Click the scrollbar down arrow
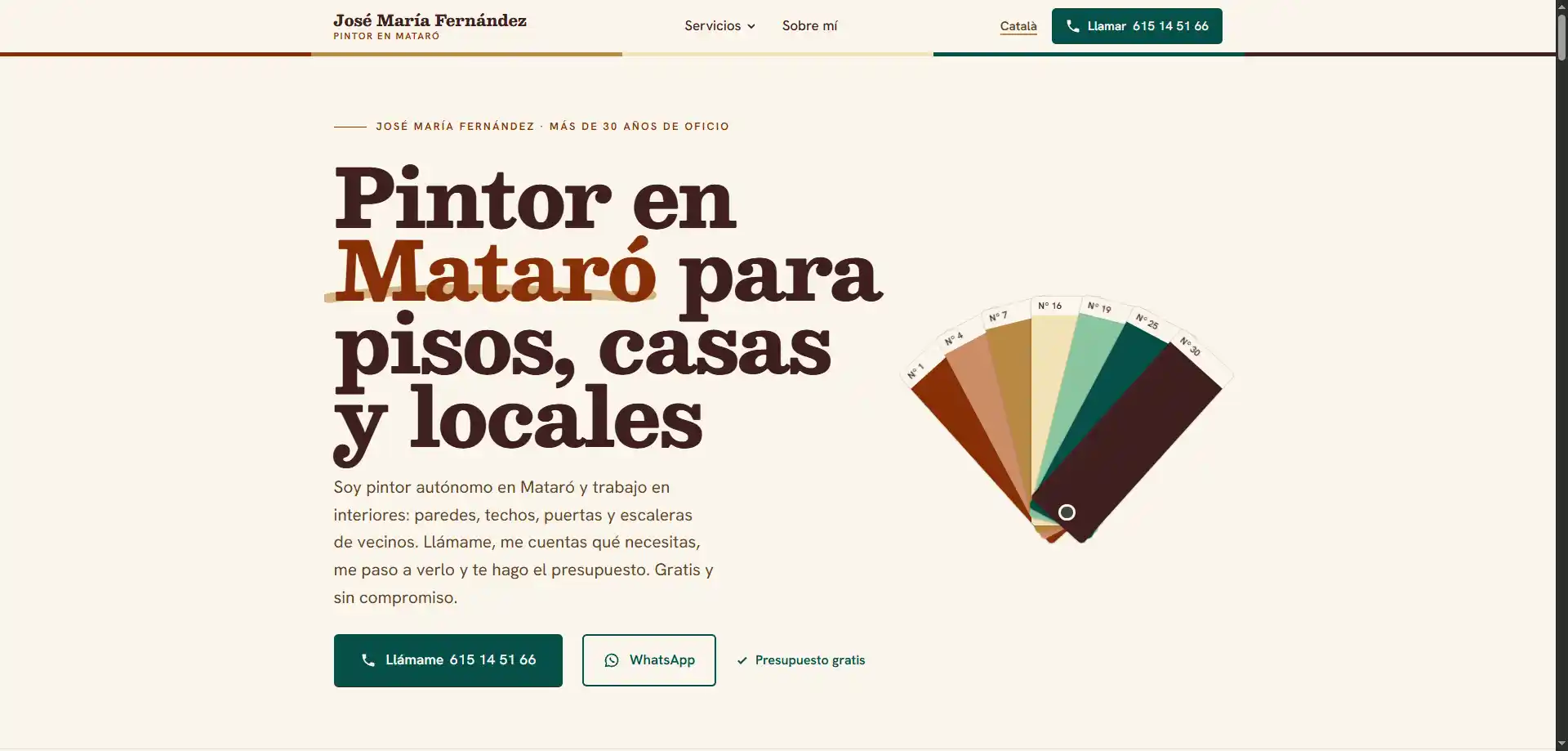1568x751 pixels. coord(1561,744)
